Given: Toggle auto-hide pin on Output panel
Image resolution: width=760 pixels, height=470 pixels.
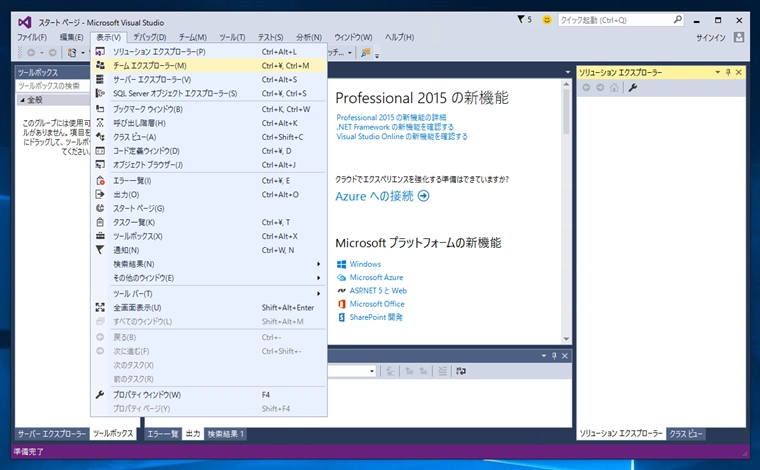Looking at the screenshot, I should pos(554,356).
